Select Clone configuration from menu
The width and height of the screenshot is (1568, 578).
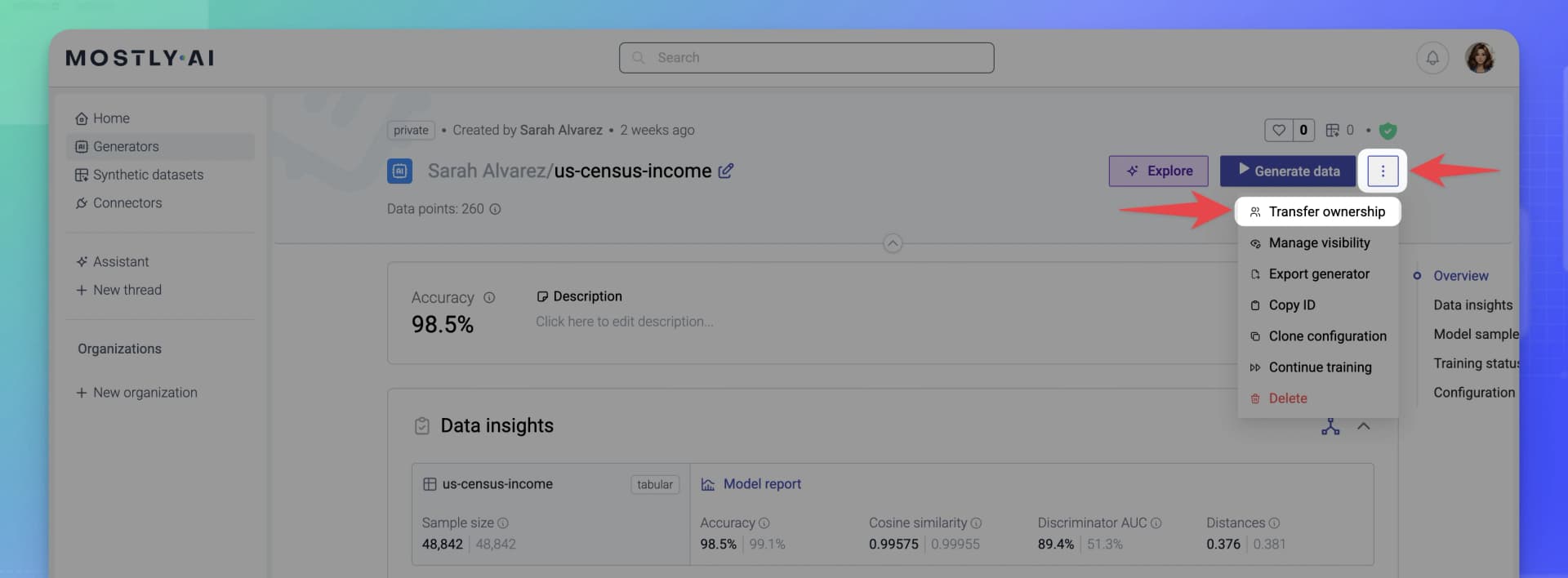(x=1317, y=336)
